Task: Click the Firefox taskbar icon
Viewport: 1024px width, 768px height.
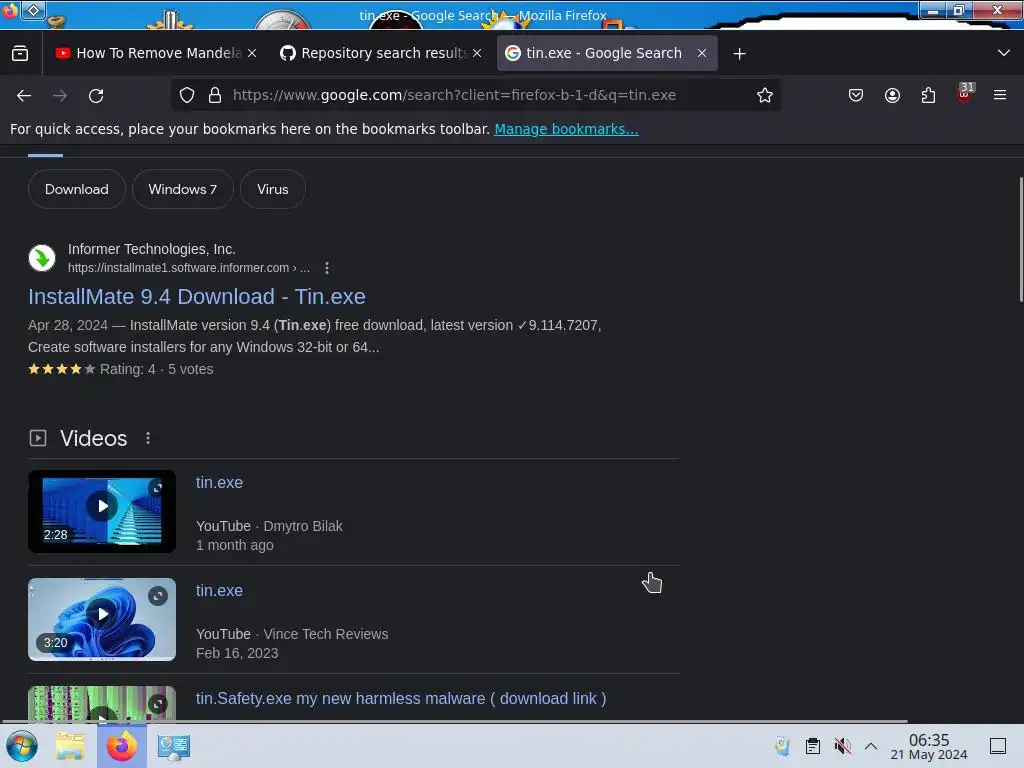Action: [x=121, y=746]
